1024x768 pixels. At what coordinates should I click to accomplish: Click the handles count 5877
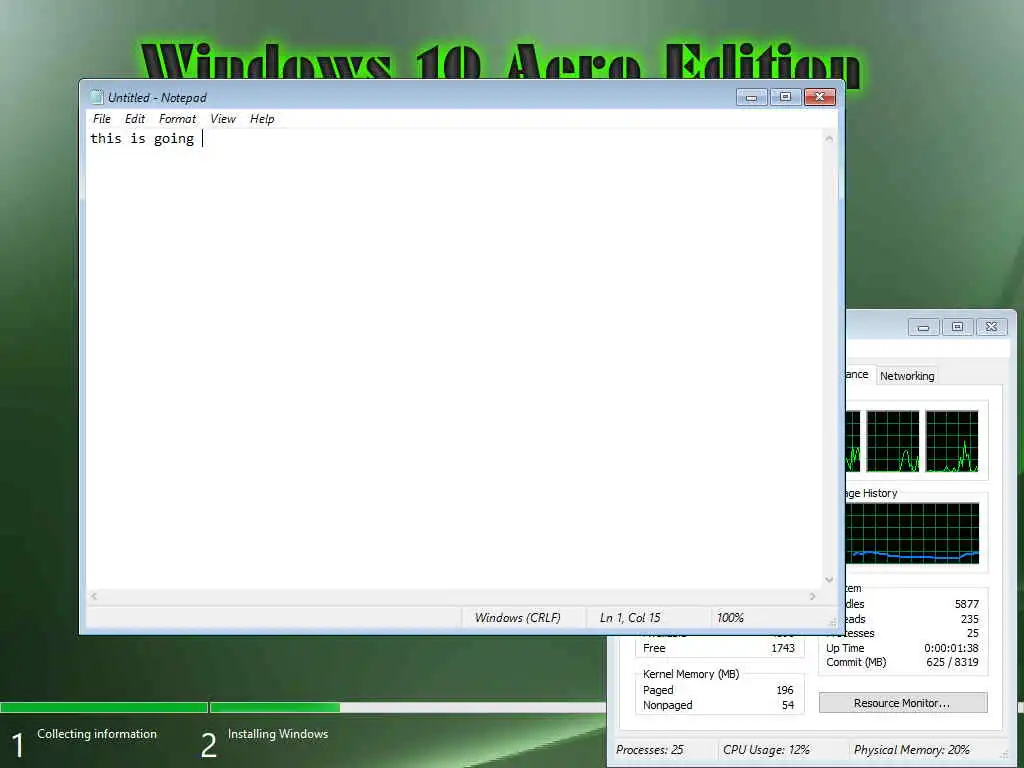967,604
